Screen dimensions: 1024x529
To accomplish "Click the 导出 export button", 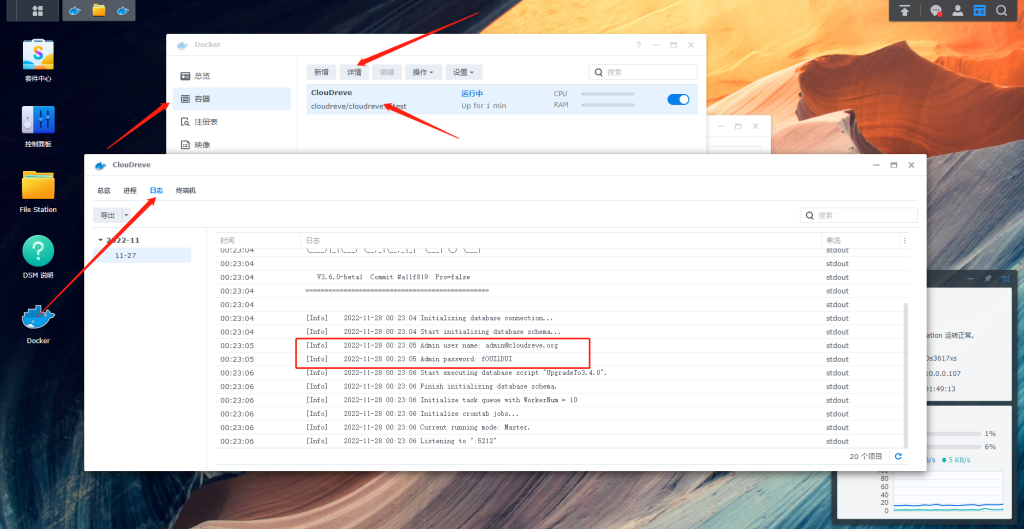I will click(x=108, y=215).
